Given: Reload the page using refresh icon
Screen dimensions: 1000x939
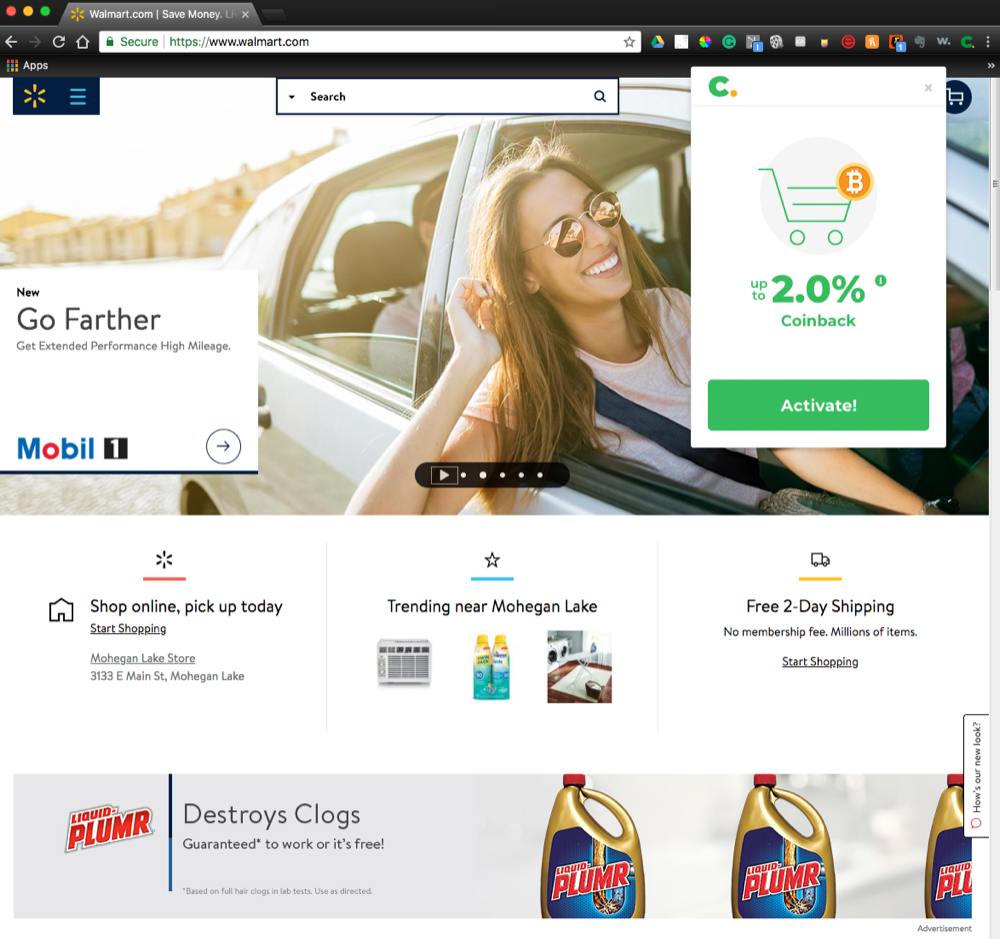Looking at the screenshot, I should [59, 42].
